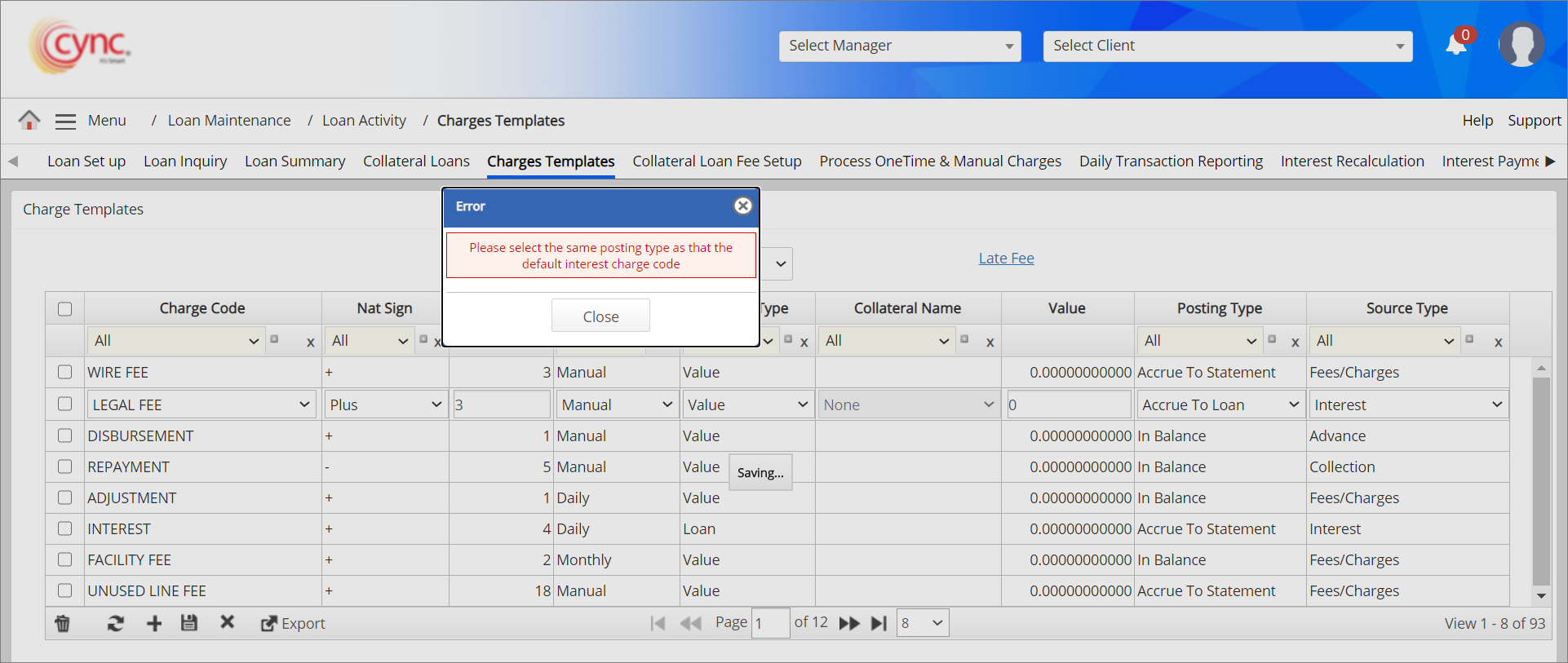
Task: Click the home icon in breadcrumb bar
Action: pyautogui.click(x=29, y=121)
